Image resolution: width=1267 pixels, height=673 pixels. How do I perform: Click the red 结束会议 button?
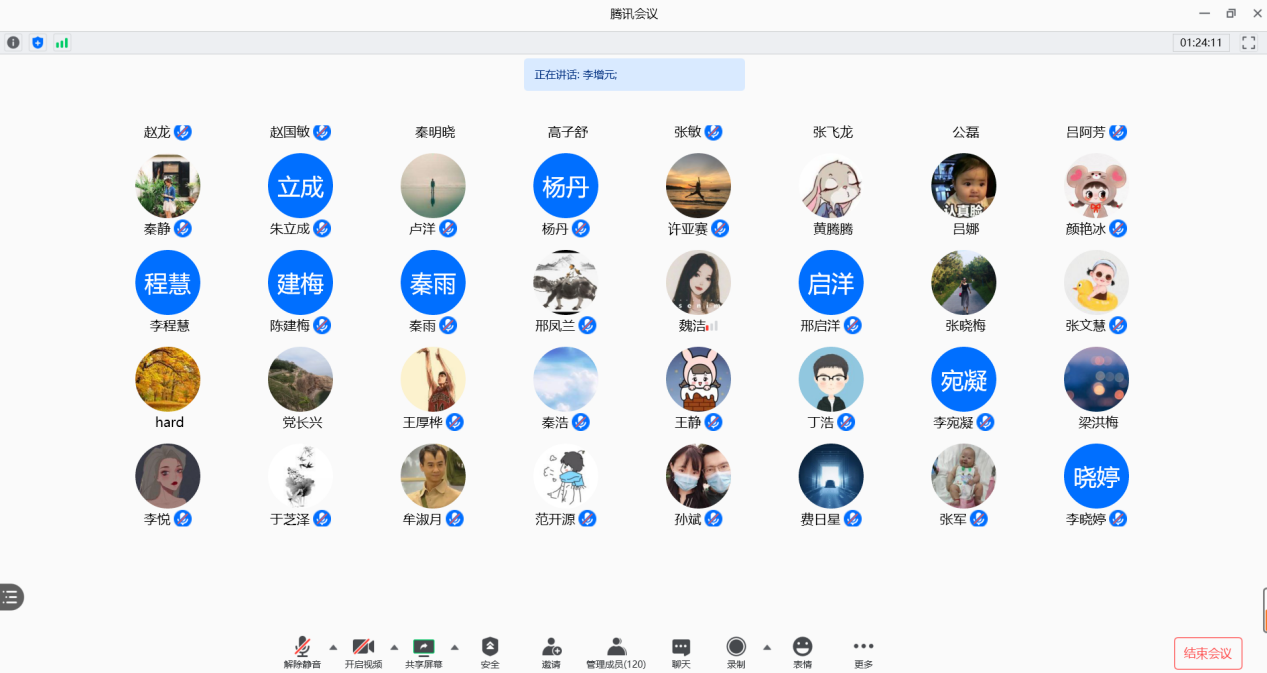point(1207,653)
